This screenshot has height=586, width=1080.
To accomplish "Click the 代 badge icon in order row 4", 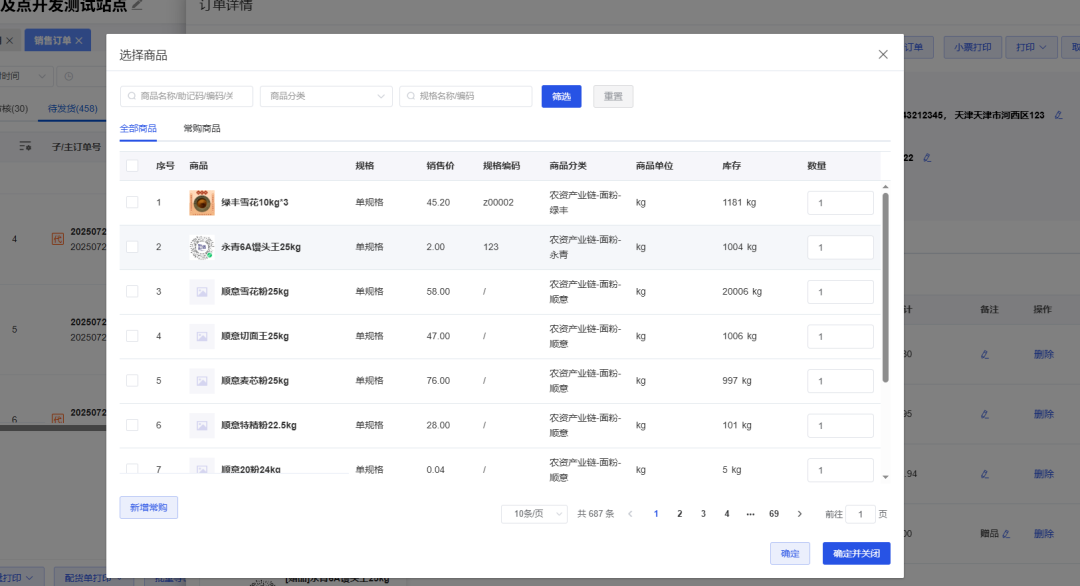I will pos(58,239).
